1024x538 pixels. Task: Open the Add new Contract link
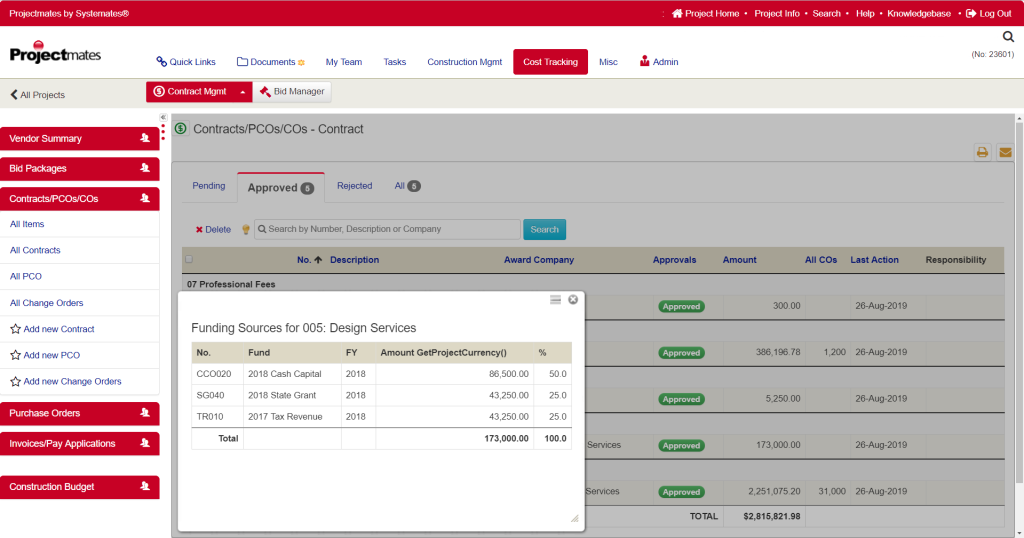click(x=59, y=329)
